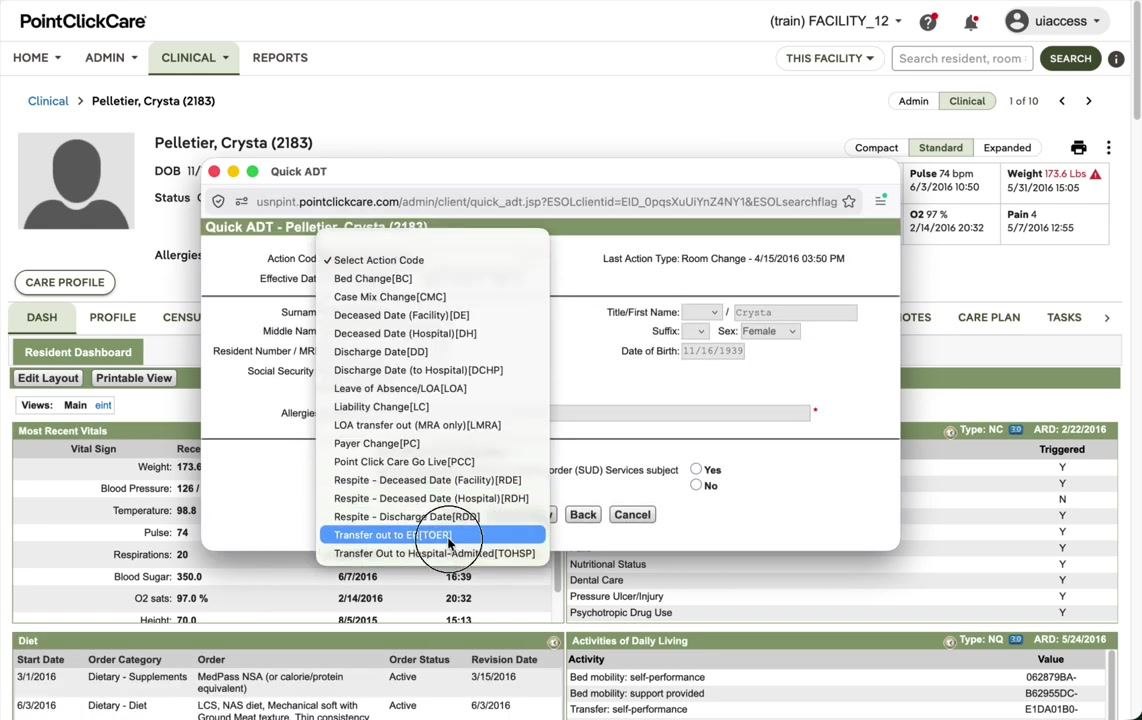Print the resident record with printer icon
1142x720 pixels.
(1079, 148)
